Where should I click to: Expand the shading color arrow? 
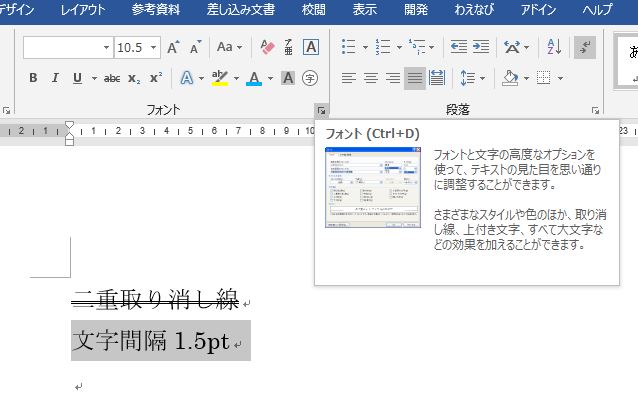coord(527,78)
